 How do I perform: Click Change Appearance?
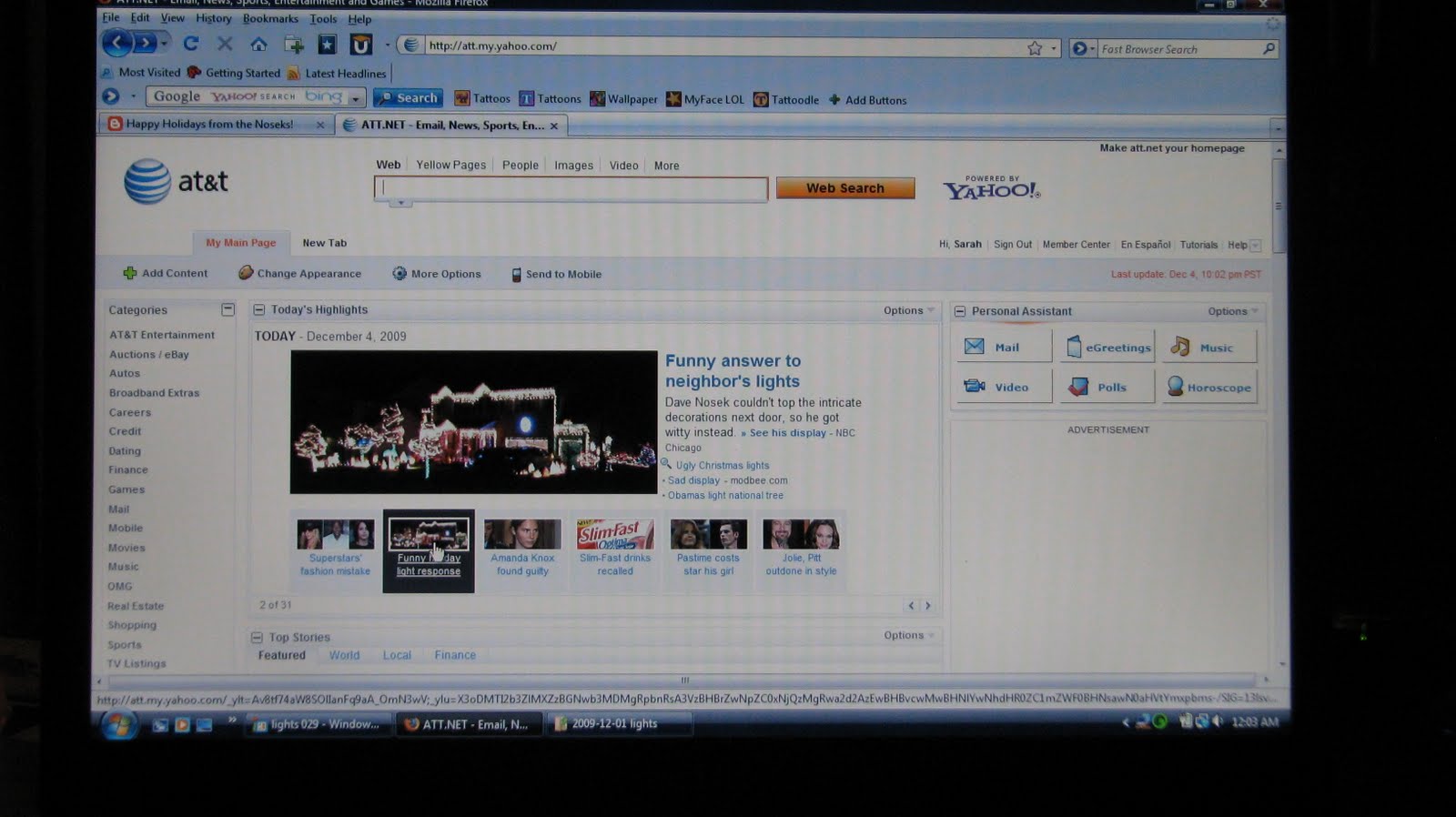point(299,273)
